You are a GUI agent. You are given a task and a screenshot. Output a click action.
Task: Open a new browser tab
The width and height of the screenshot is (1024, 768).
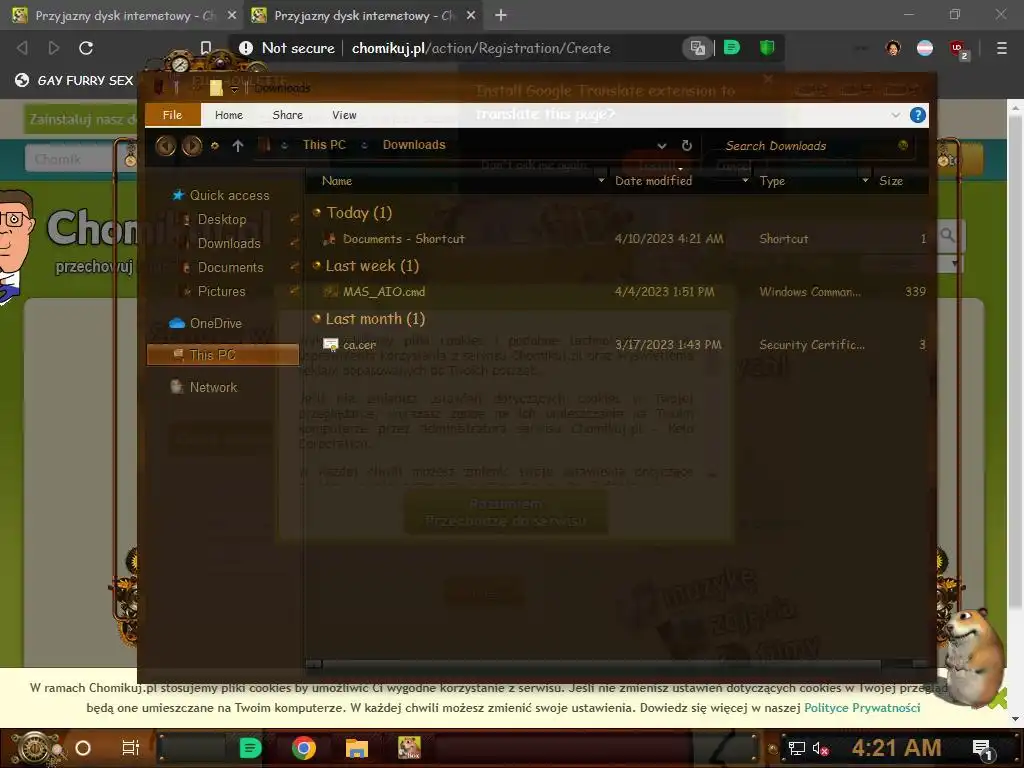[500, 14]
